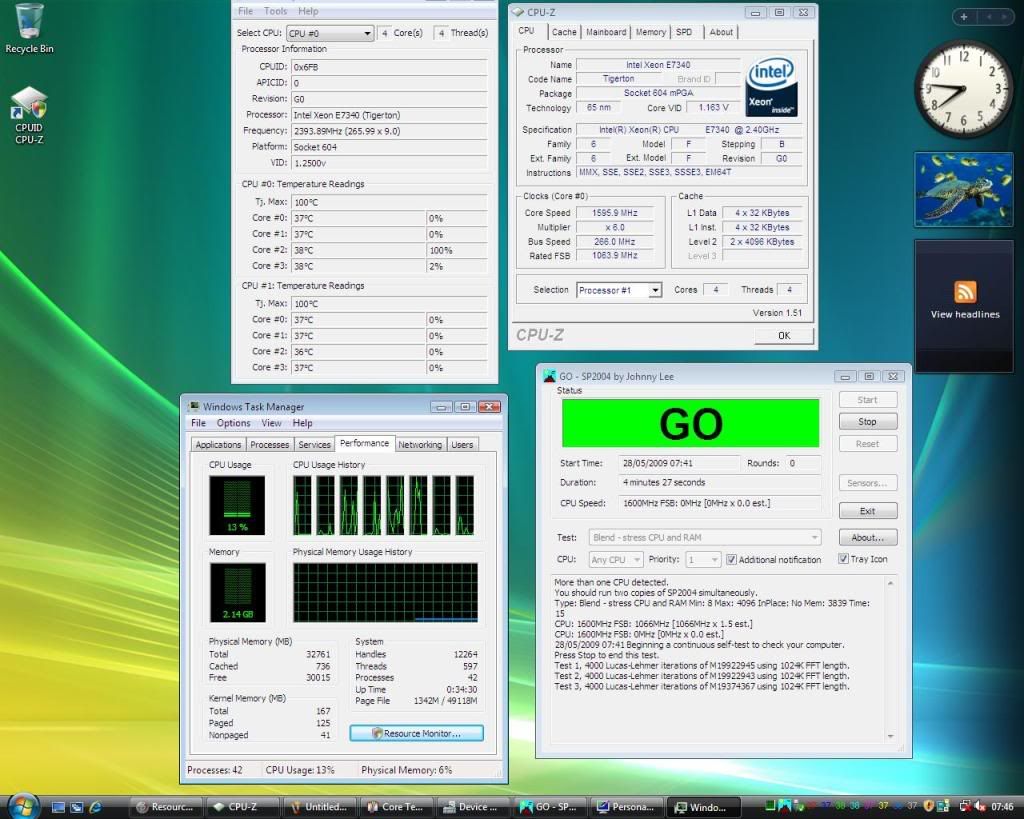The width and height of the screenshot is (1024, 819).
Task: Switch to the Device Manager taskbar button
Action: tap(473, 807)
